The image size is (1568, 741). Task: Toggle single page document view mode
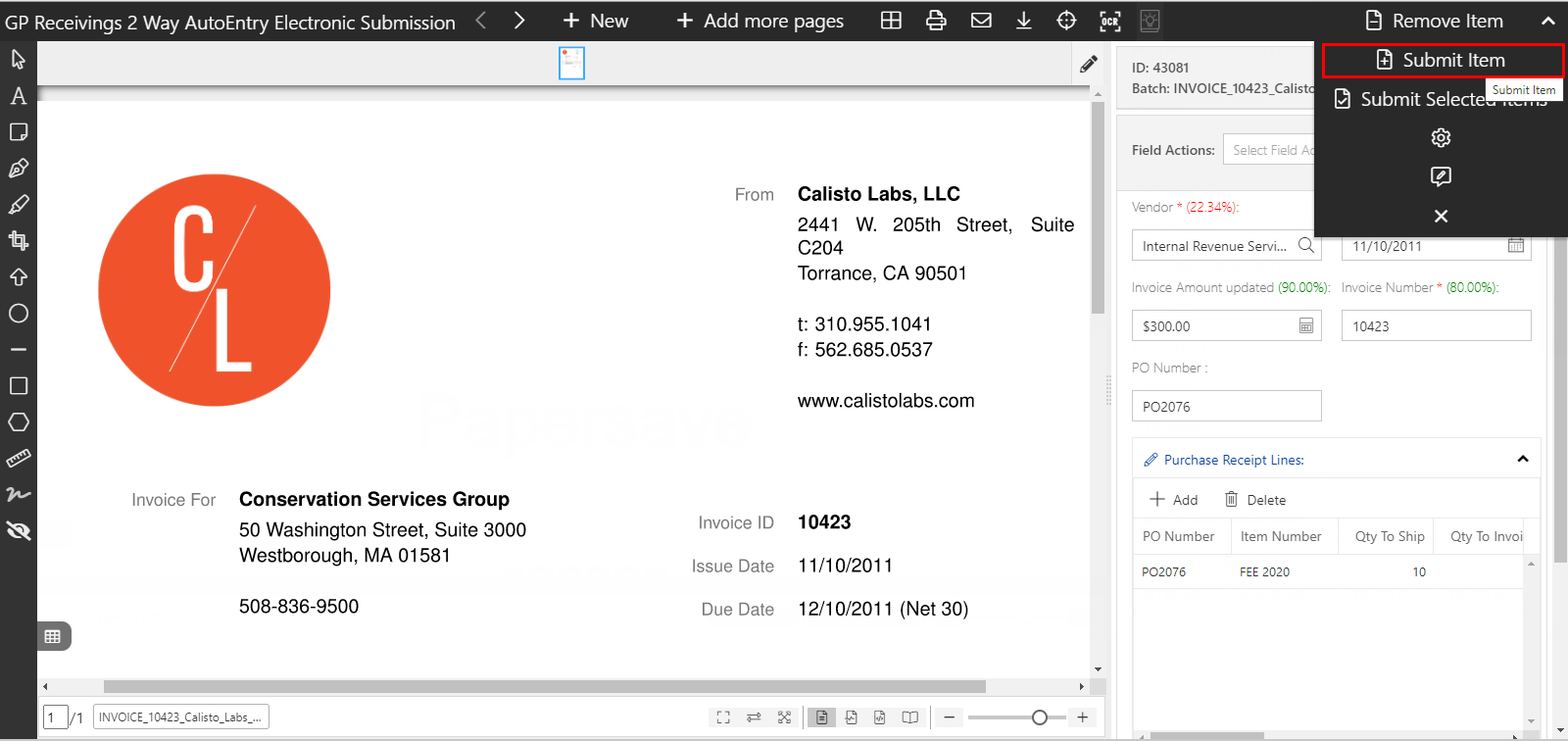(821, 717)
